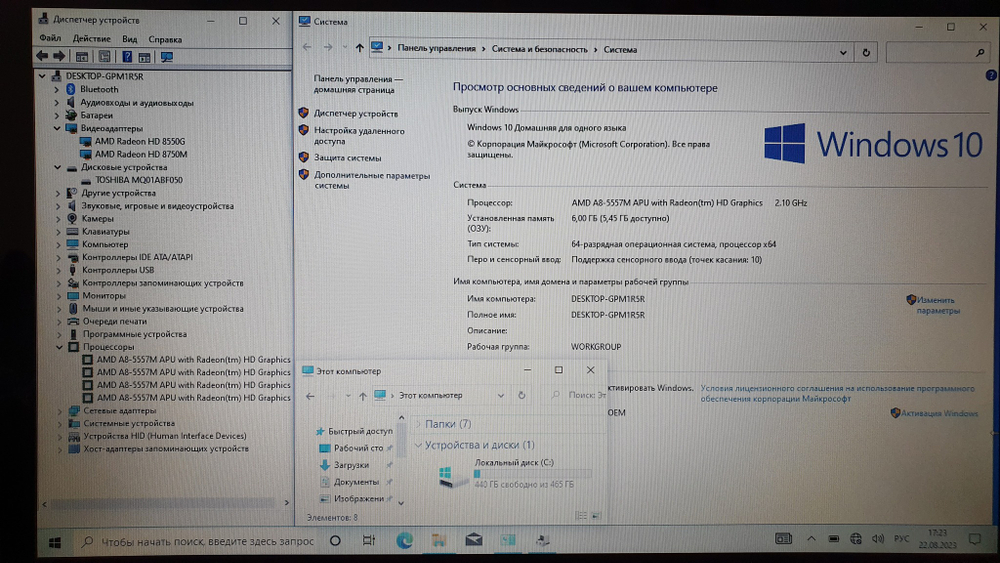Screen dimensions: 1000x563
Task: Click the scan hardware monitor icon in toolbar
Action: pos(167,57)
